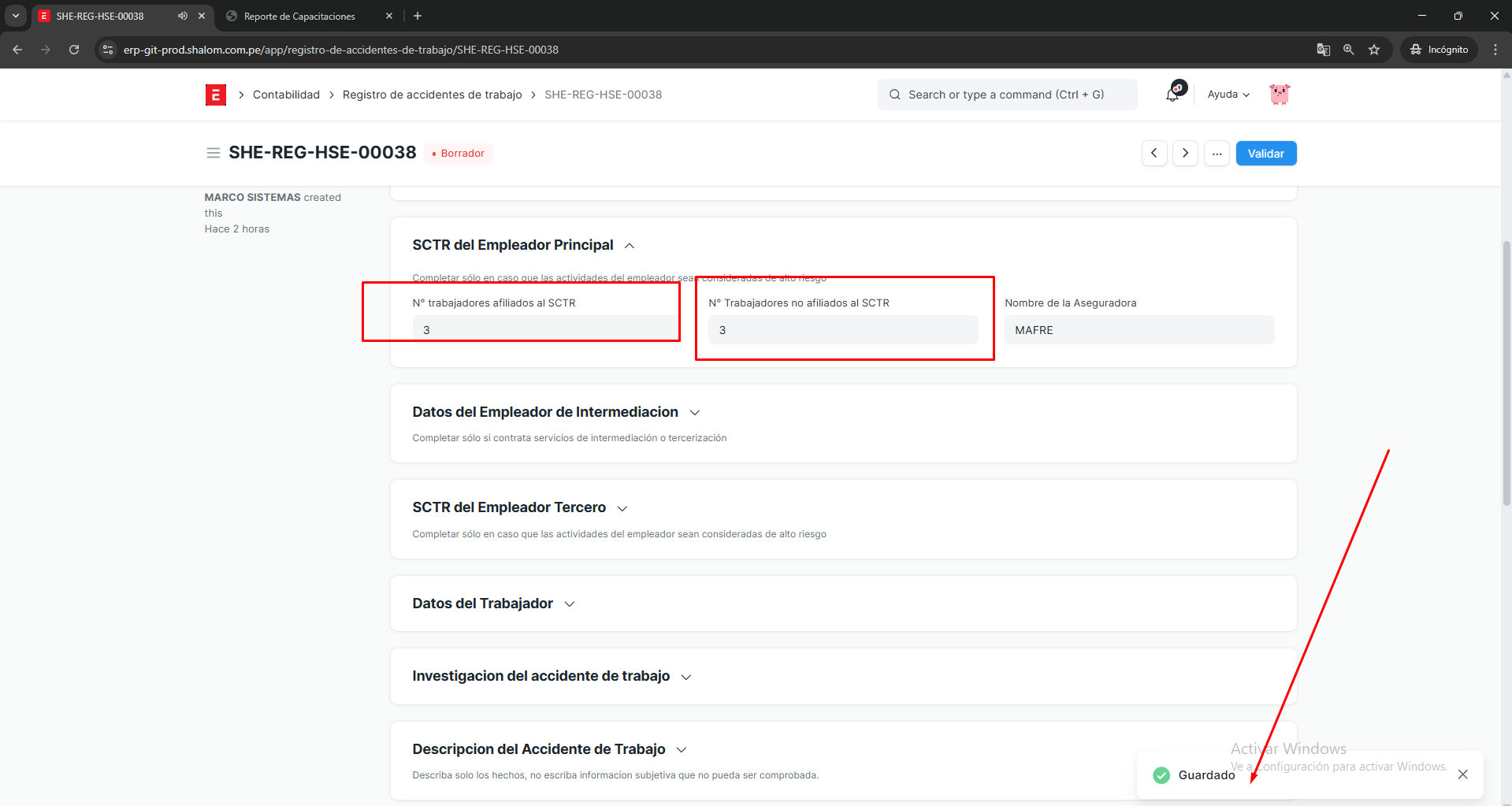Switch to Reporte de Capacitaciones tab
1512x806 pixels.
coord(299,16)
